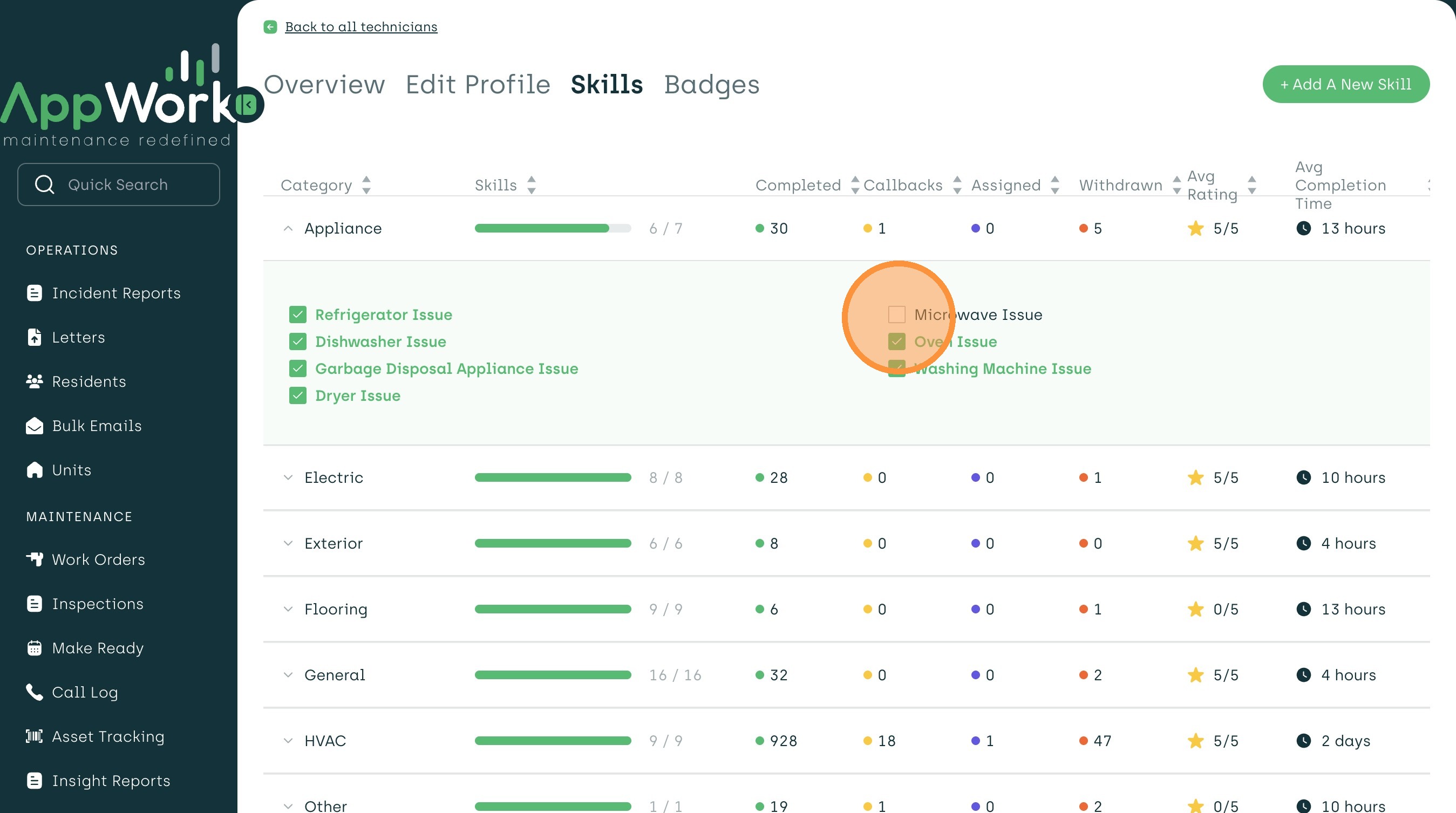Click green back arrow icon
The image size is (1456, 813).
pyautogui.click(x=270, y=26)
